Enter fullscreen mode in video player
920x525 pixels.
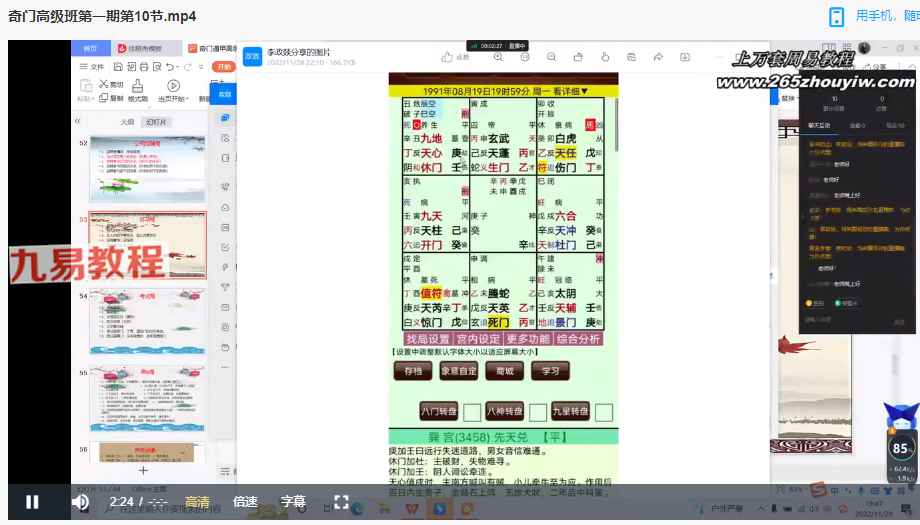point(341,502)
